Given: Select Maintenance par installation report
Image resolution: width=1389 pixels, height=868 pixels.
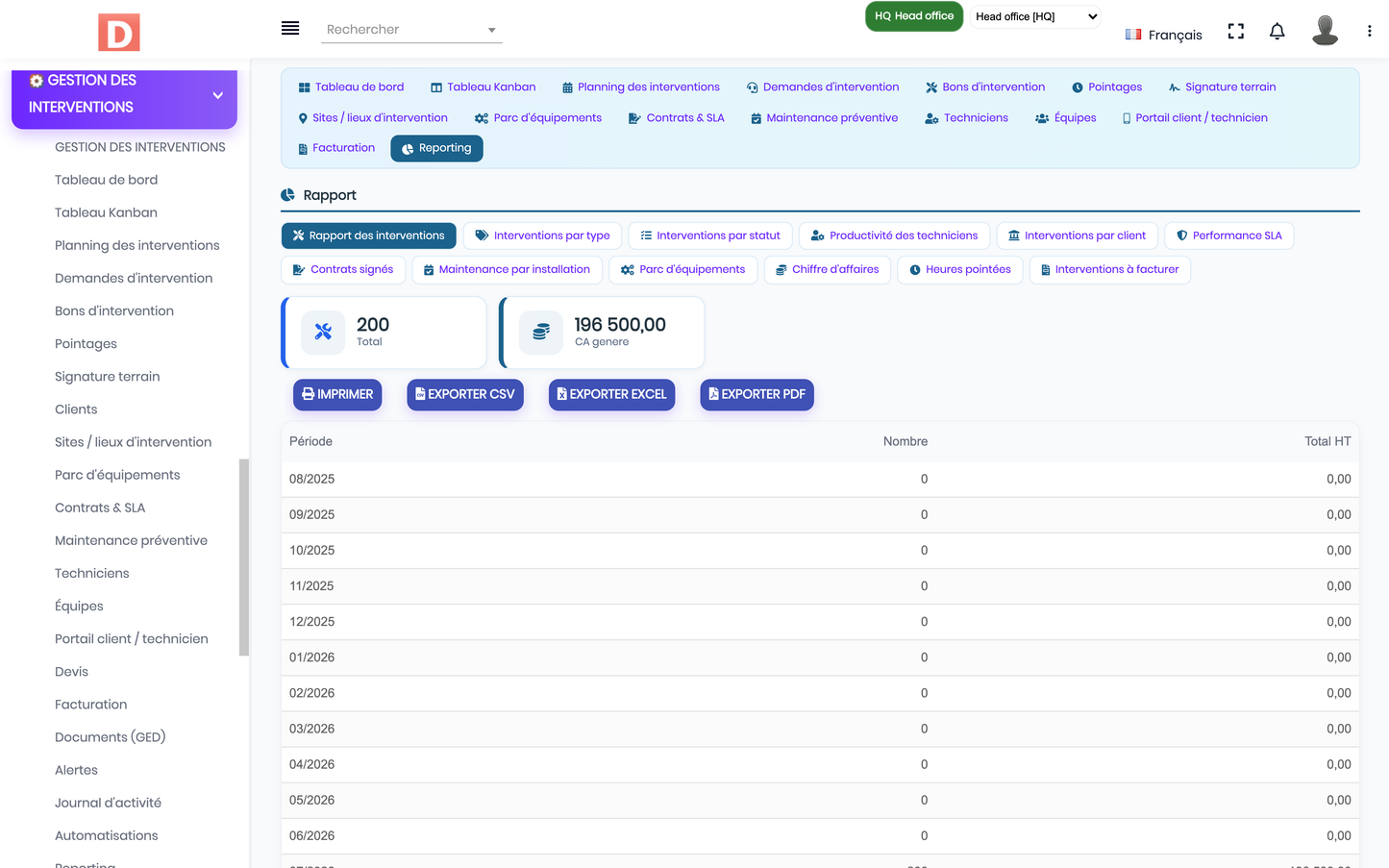Looking at the screenshot, I should (x=507, y=270).
